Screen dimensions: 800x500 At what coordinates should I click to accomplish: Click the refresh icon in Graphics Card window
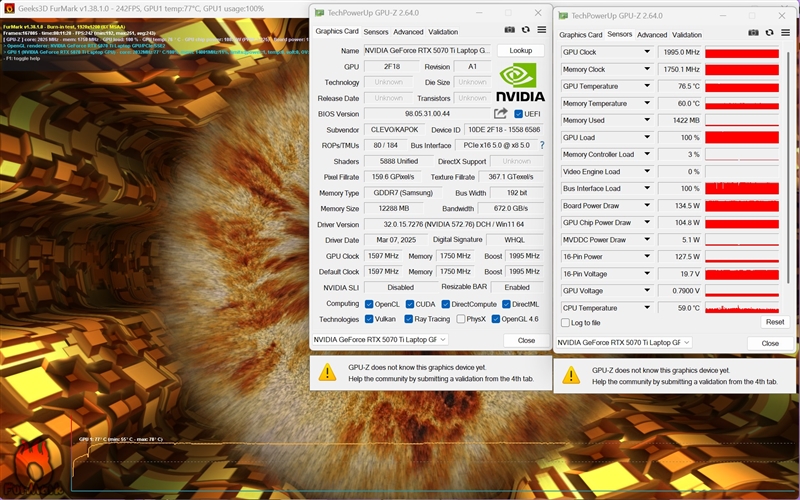pyautogui.click(x=526, y=30)
